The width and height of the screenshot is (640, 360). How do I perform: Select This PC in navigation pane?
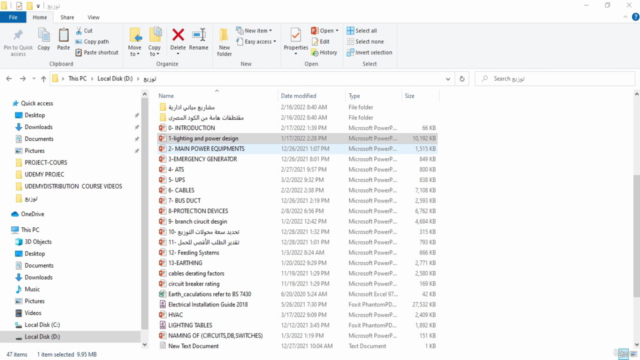click(x=30, y=229)
